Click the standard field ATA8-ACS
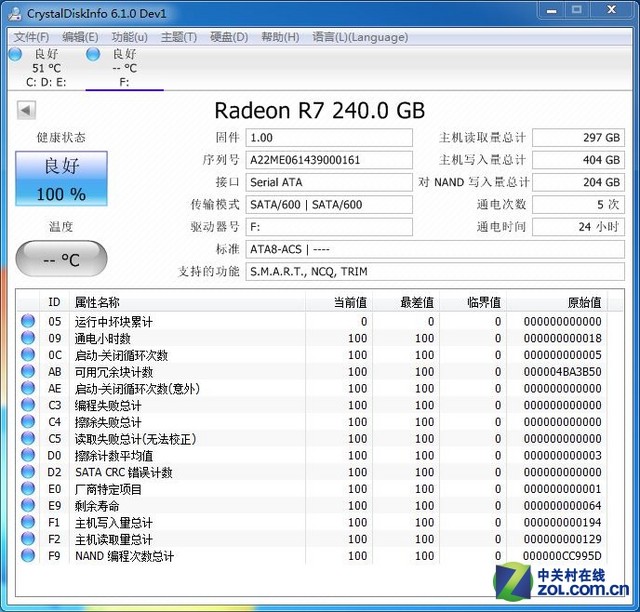Image resolution: width=640 pixels, height=612 pixels. pos(435,249)
